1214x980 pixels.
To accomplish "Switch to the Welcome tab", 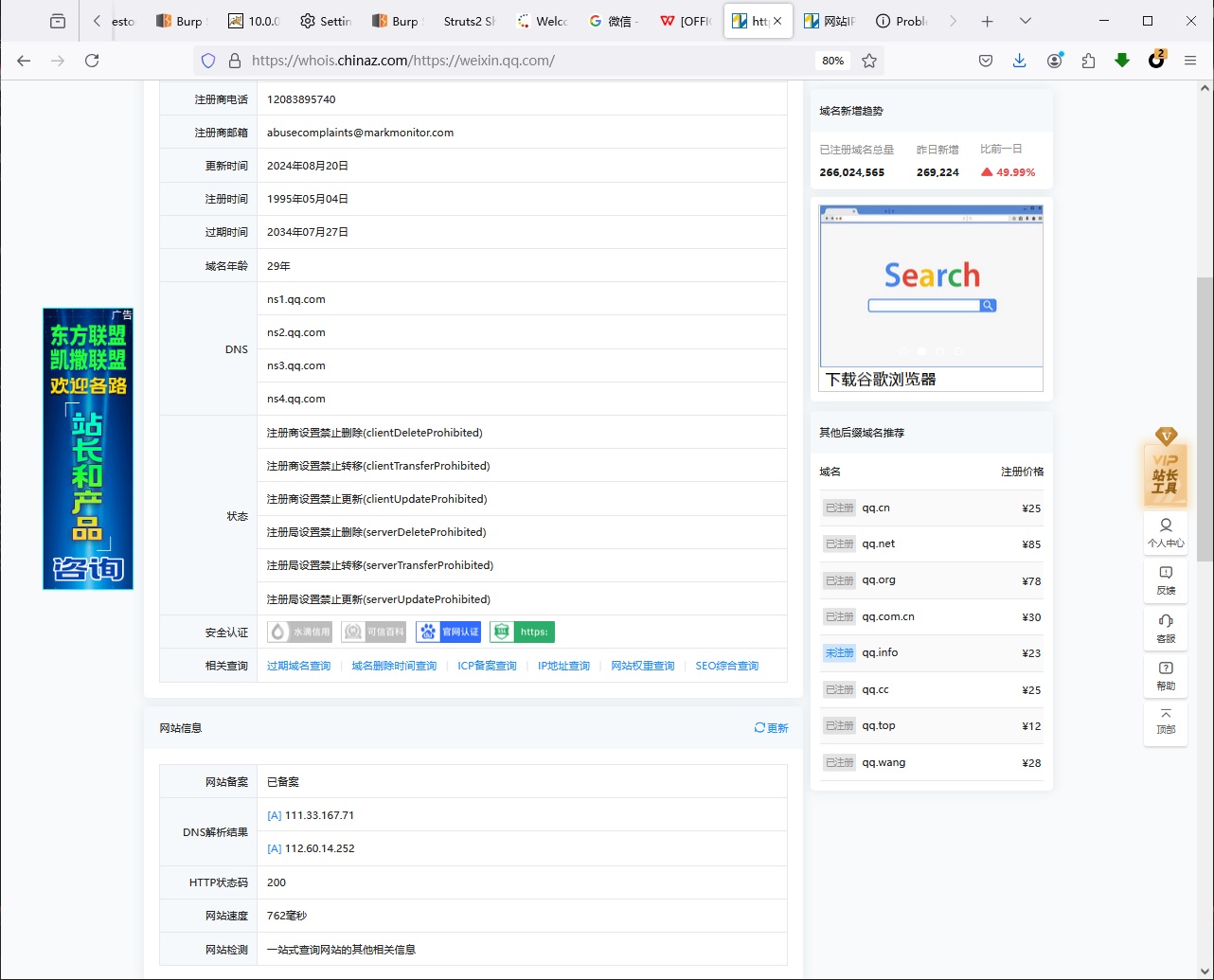I will point(542,21).
